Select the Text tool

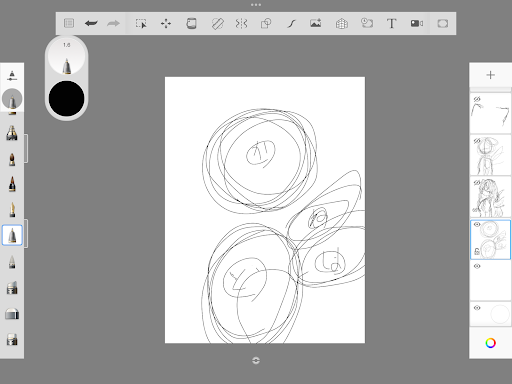(392, 24)
